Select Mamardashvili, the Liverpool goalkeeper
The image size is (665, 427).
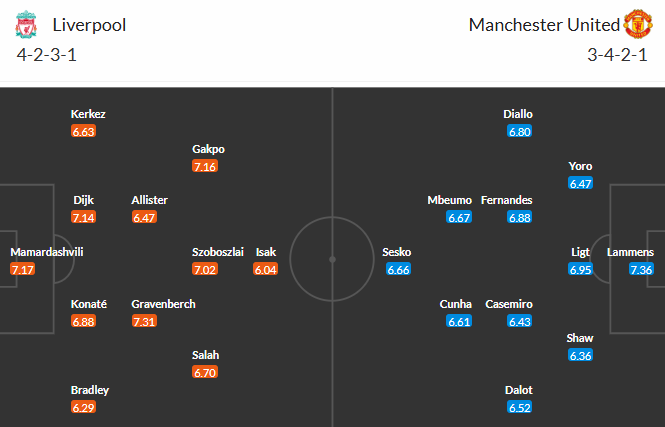[x=46, y=252]
